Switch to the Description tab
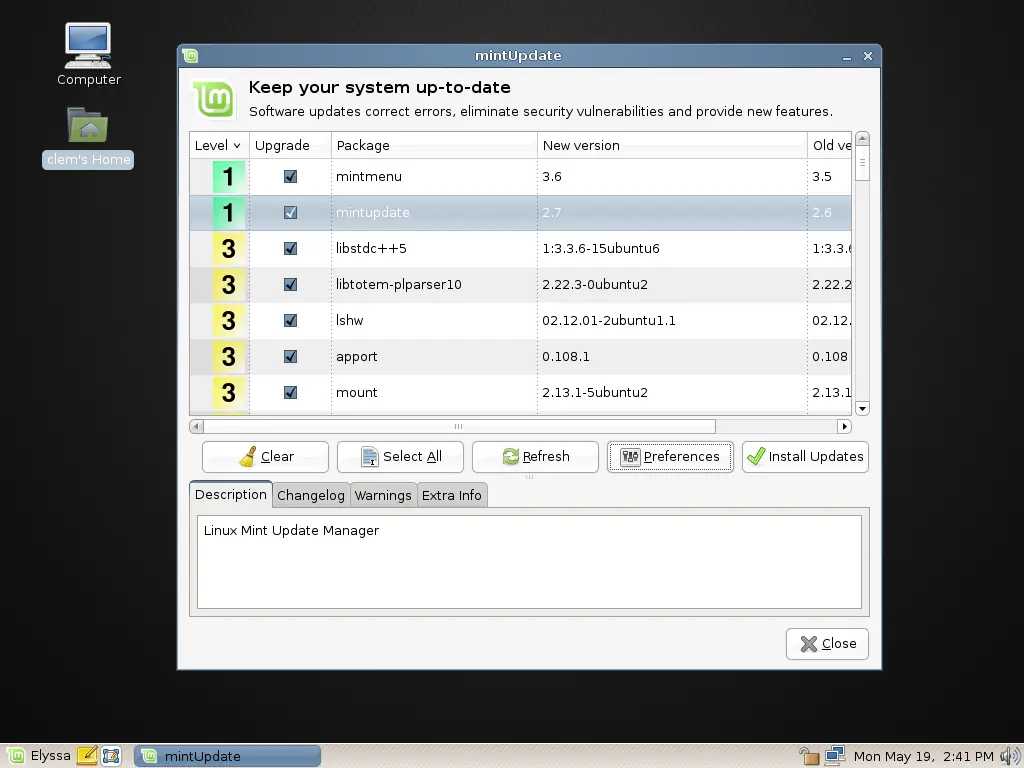 point(231,494)
